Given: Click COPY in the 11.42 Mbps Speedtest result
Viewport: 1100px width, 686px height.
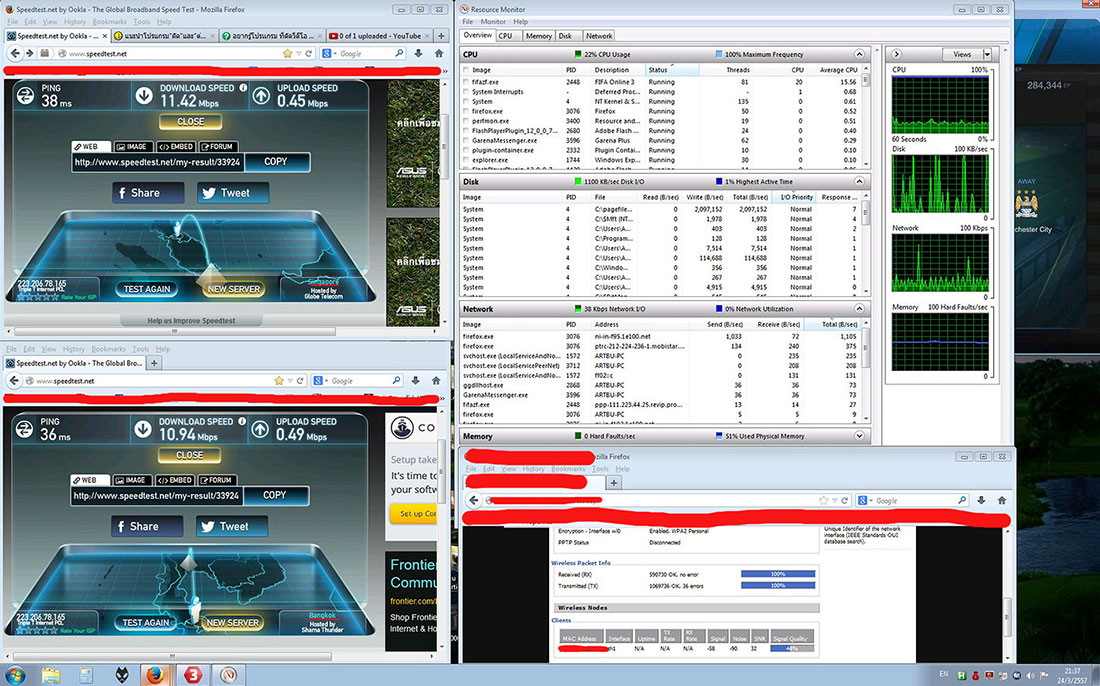Looking at the screenshot, I should click(276, 161).
